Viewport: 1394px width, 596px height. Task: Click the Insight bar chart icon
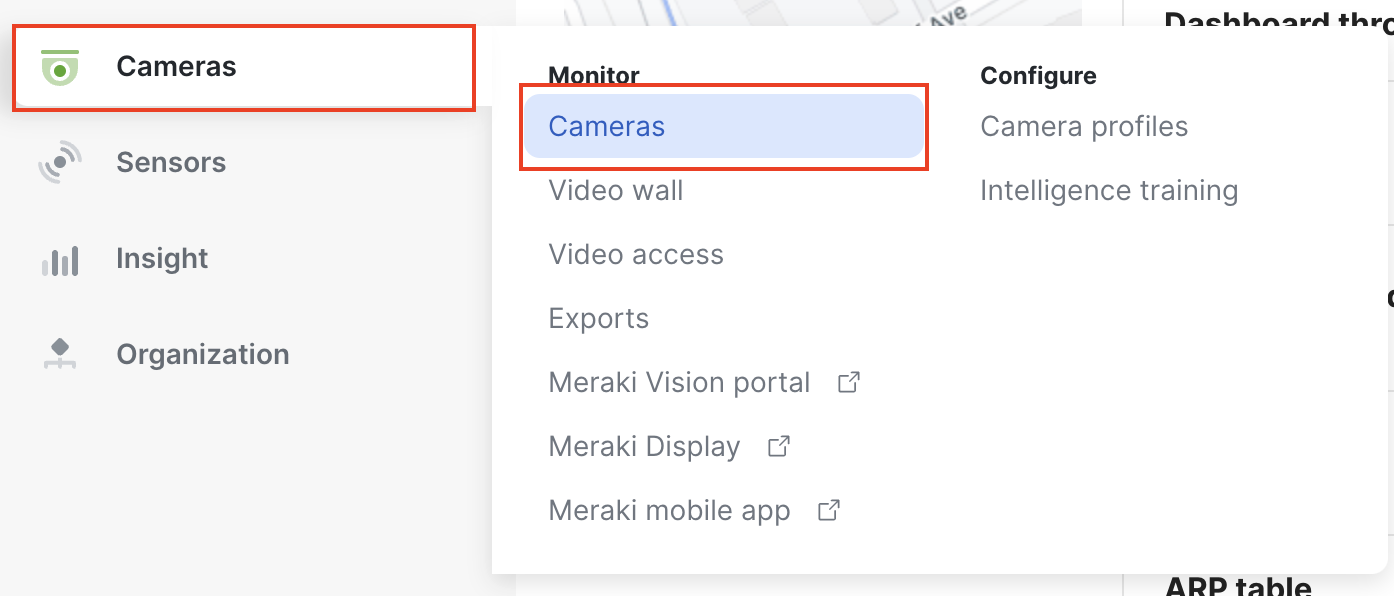(60, 258)
